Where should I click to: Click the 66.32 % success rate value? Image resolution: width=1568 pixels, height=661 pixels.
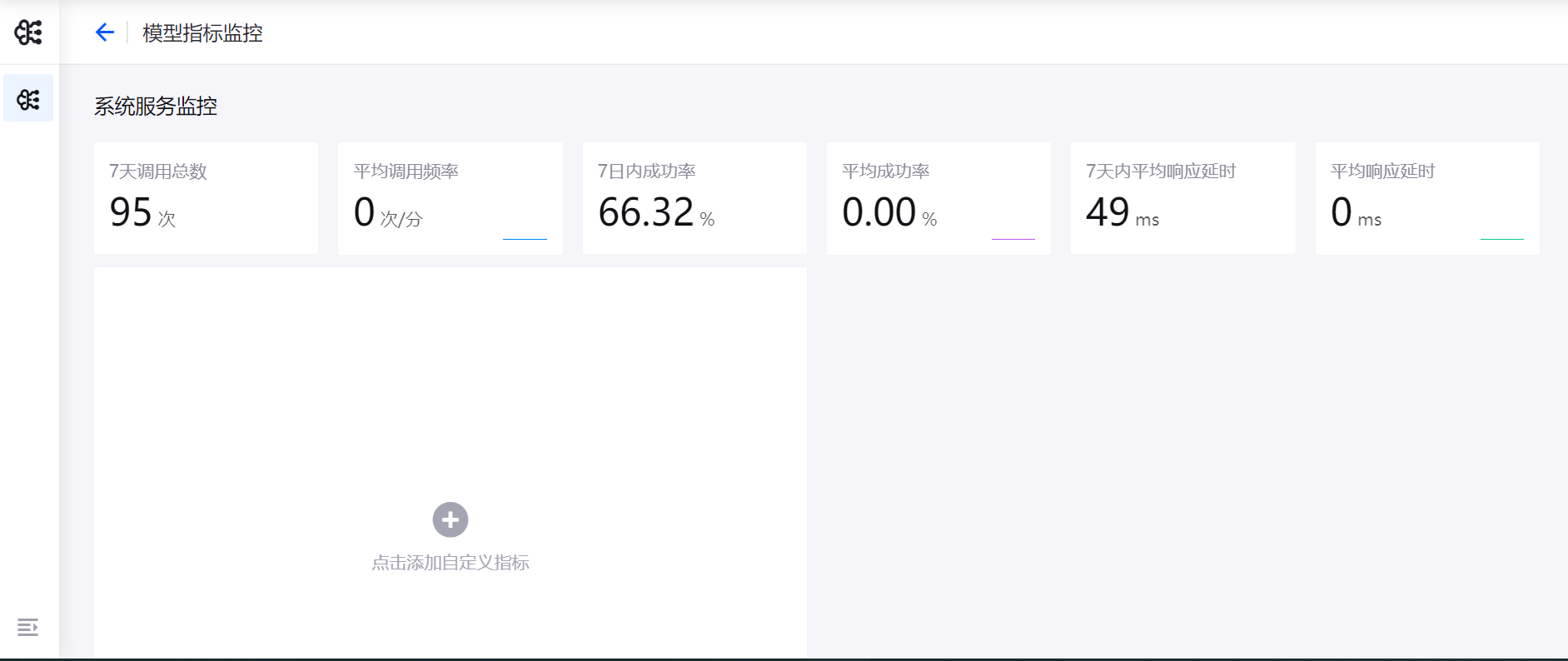click(656, 213)
